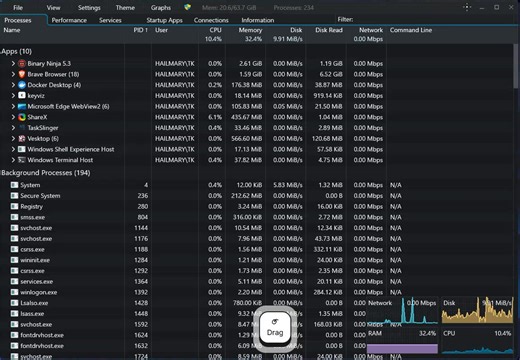This screenshot has height=360, width=520.
Task: Sort by the CPU column header
Action: click(215, 30)
